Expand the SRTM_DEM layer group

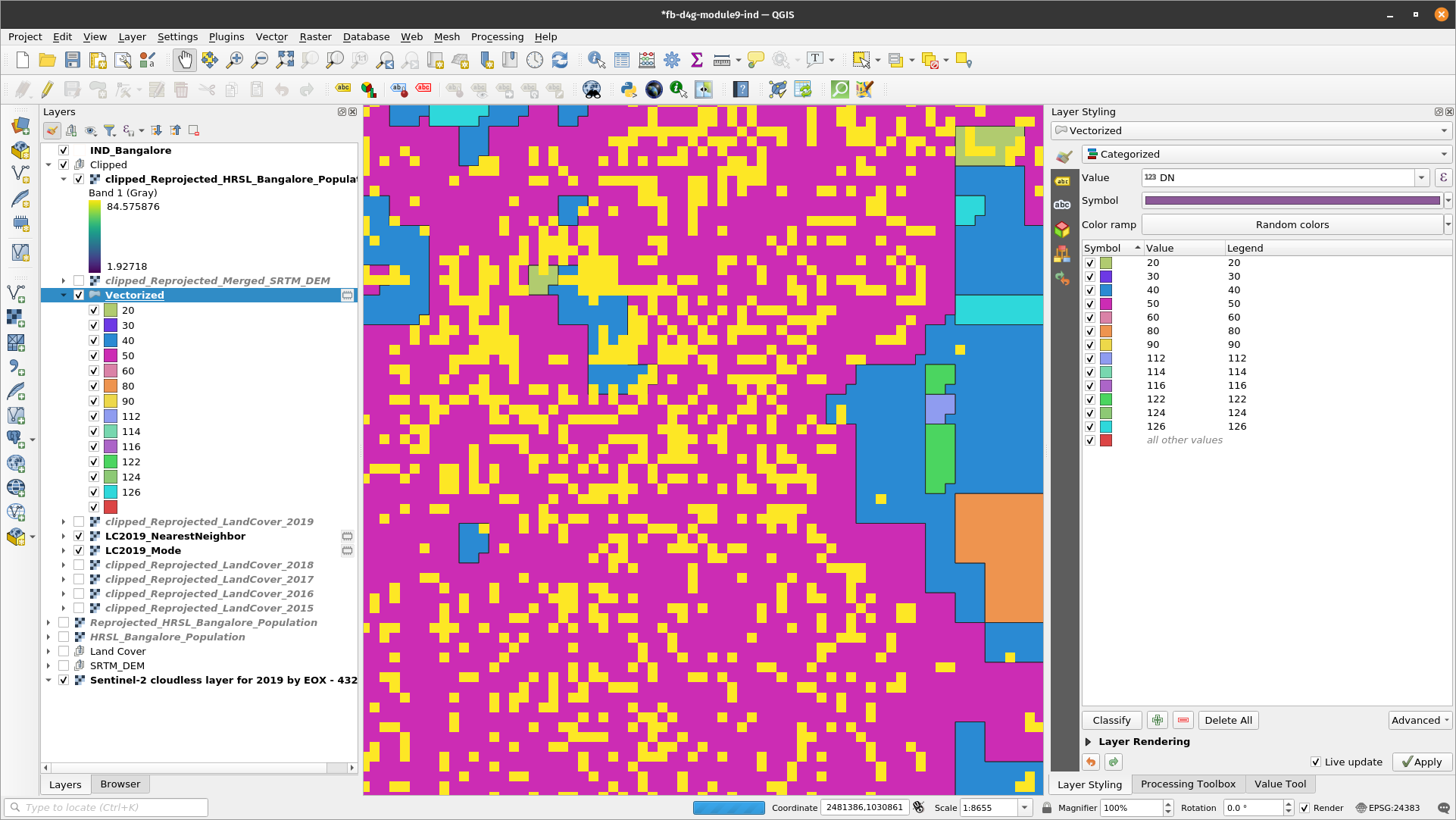pyautogui.click(x=48, y=666)
